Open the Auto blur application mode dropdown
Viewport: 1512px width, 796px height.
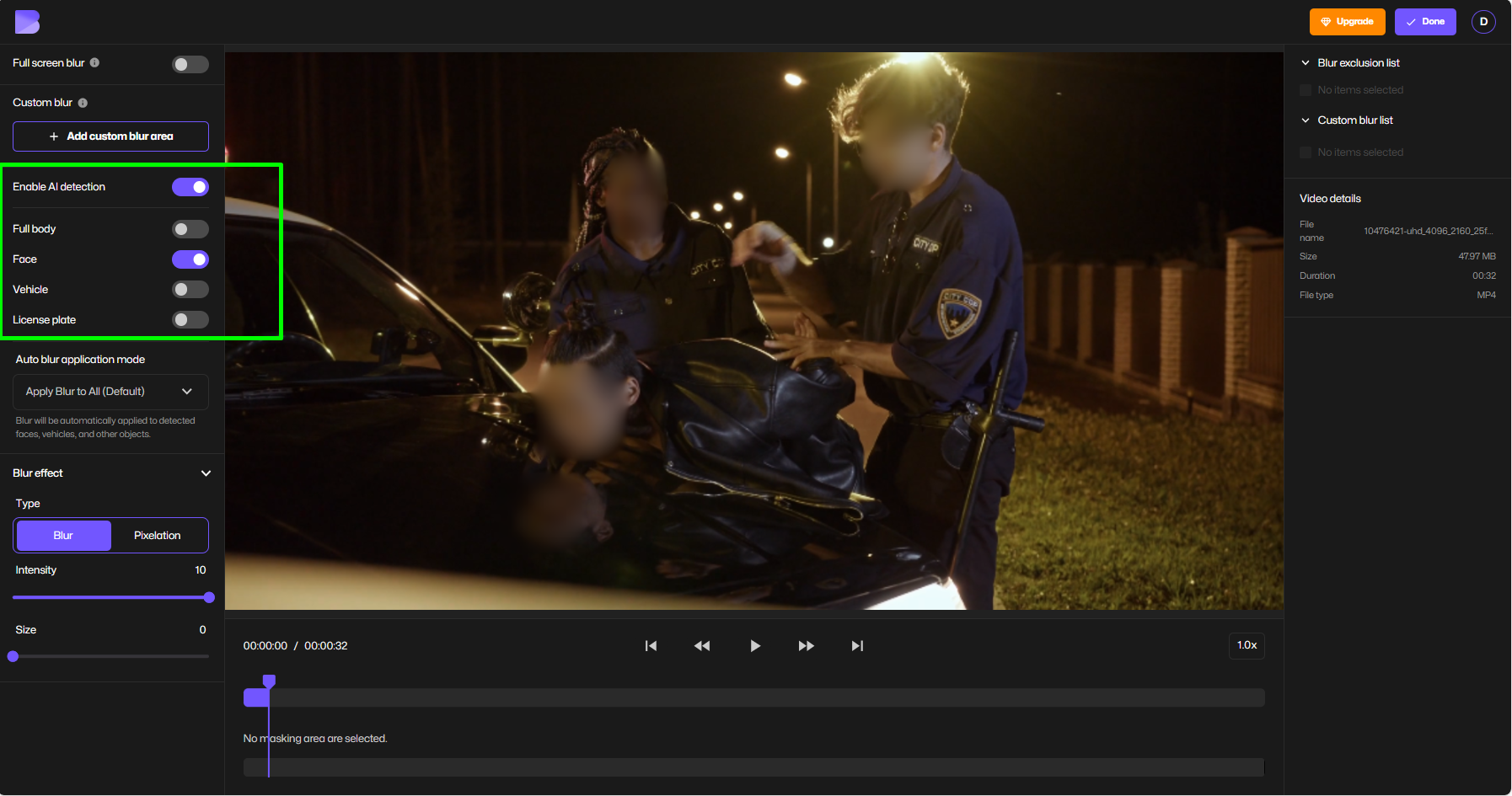coord(110,392)
